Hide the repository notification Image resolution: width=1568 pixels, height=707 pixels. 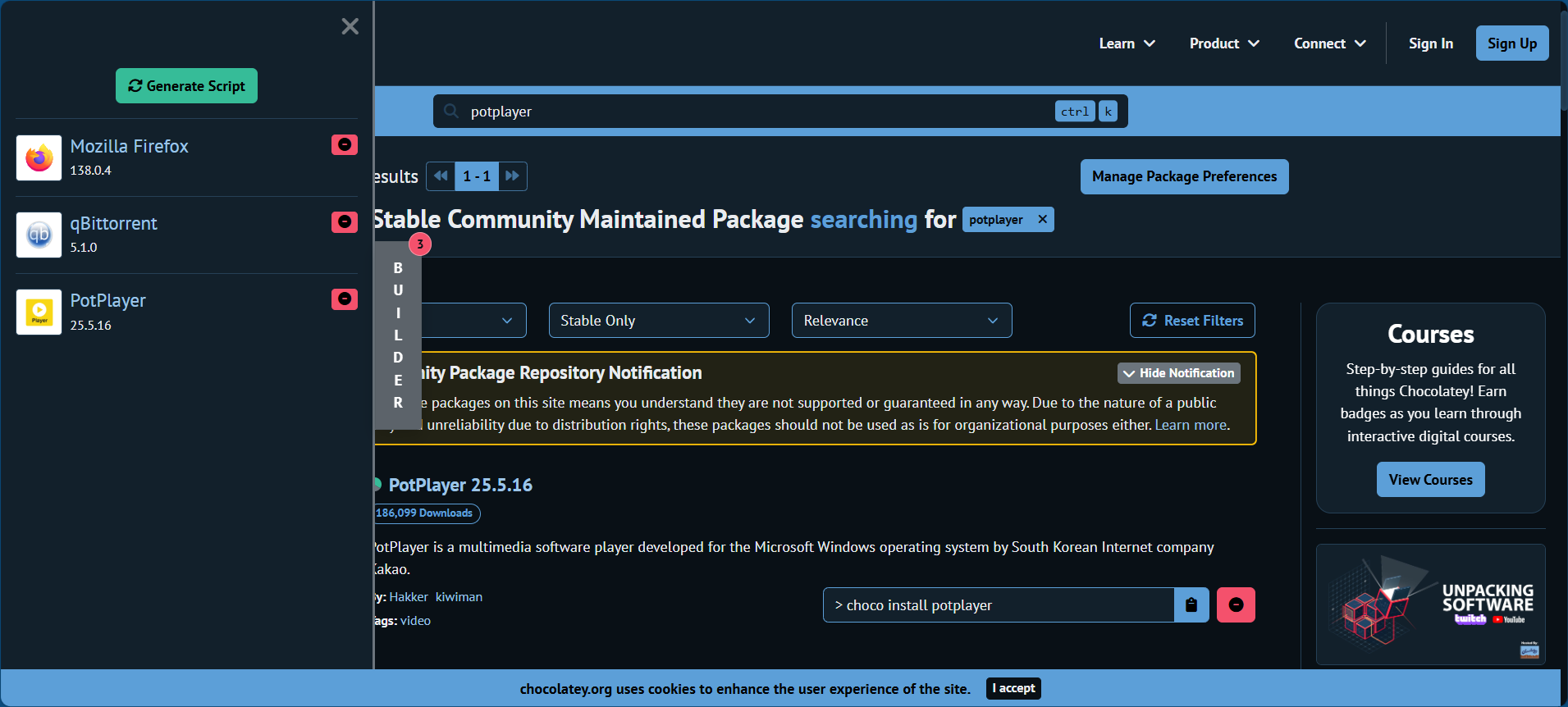[1179, 373]
